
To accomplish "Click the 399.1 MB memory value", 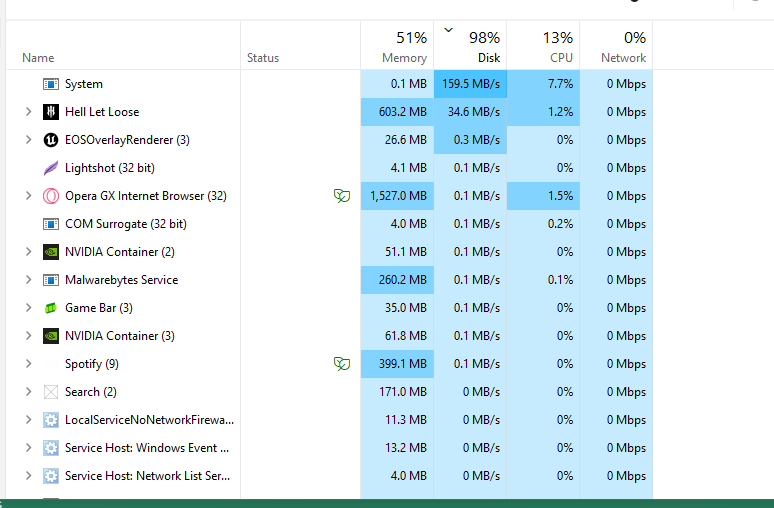I will click(403, 364).
